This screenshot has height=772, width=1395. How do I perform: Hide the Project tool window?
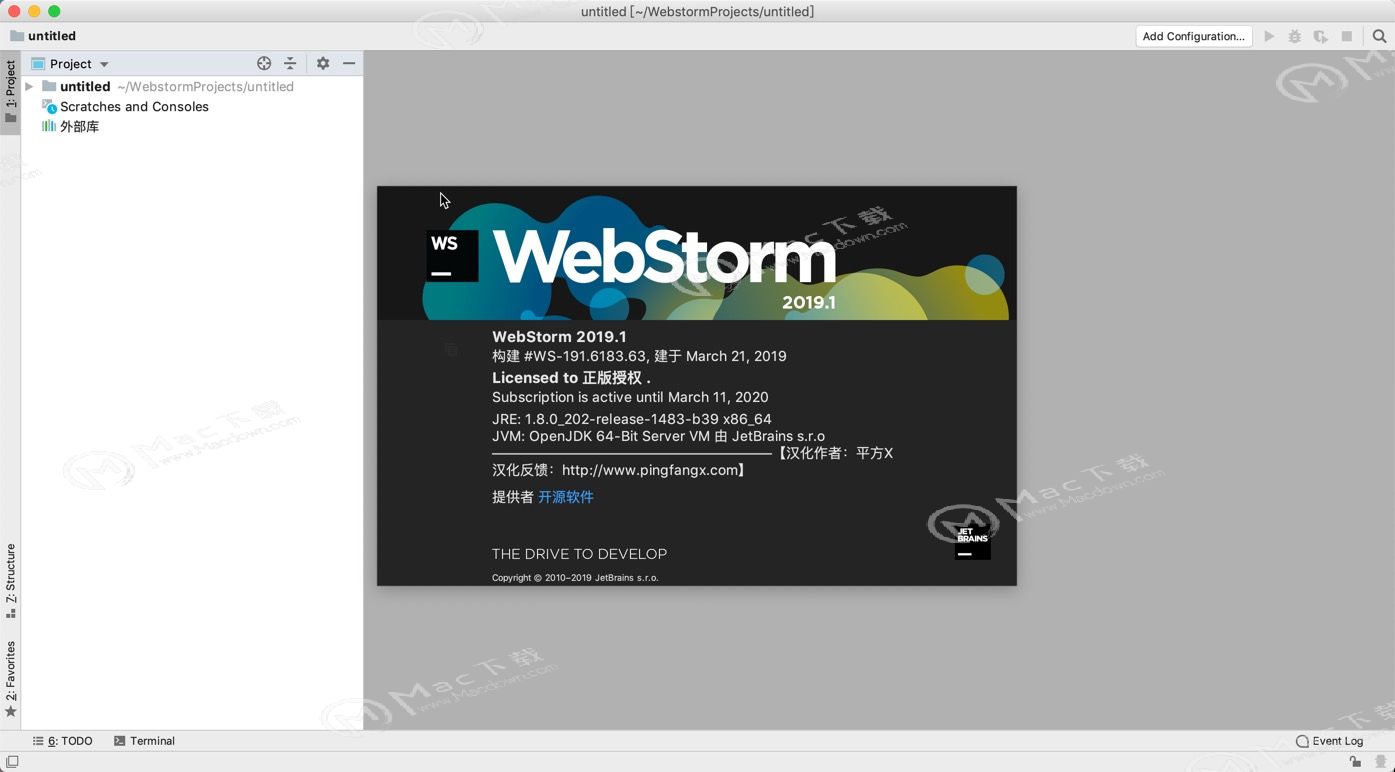click(349, 63)
